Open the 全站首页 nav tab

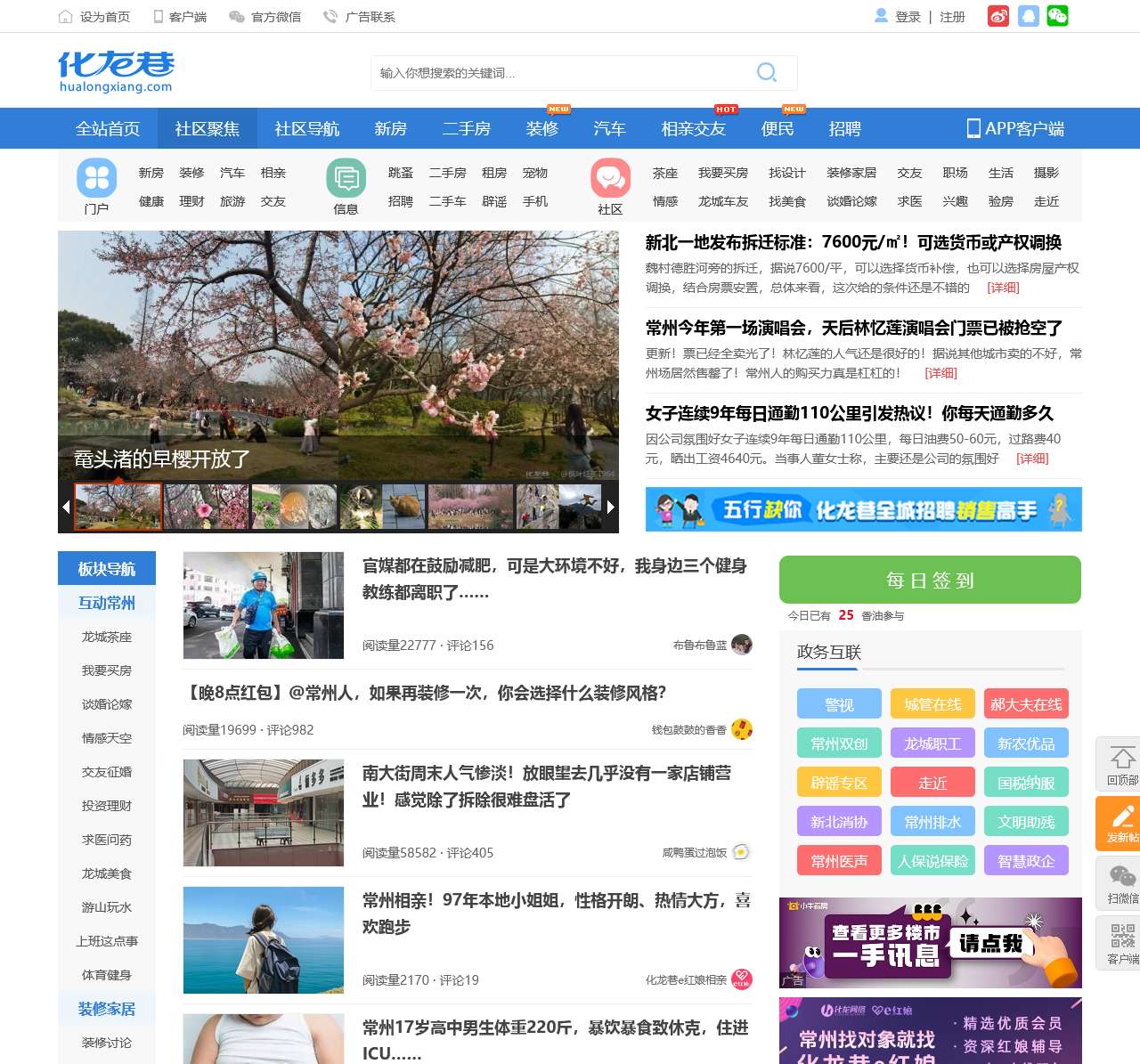click(x=108, y=128)
